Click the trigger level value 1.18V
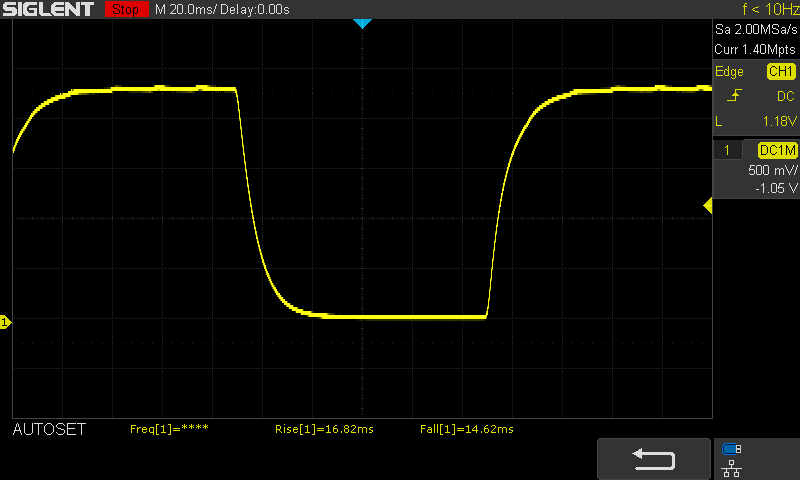 click(779, 121)
